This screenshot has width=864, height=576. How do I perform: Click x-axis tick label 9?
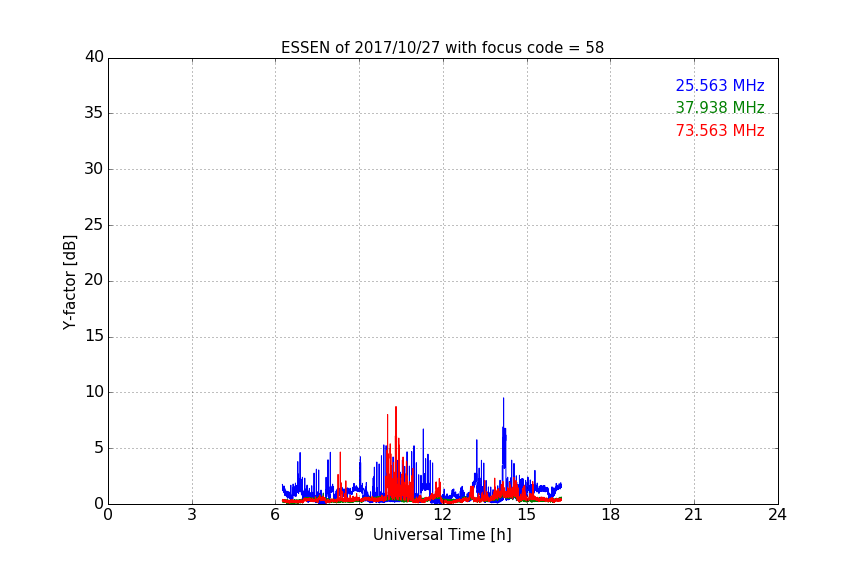(359, 515)
